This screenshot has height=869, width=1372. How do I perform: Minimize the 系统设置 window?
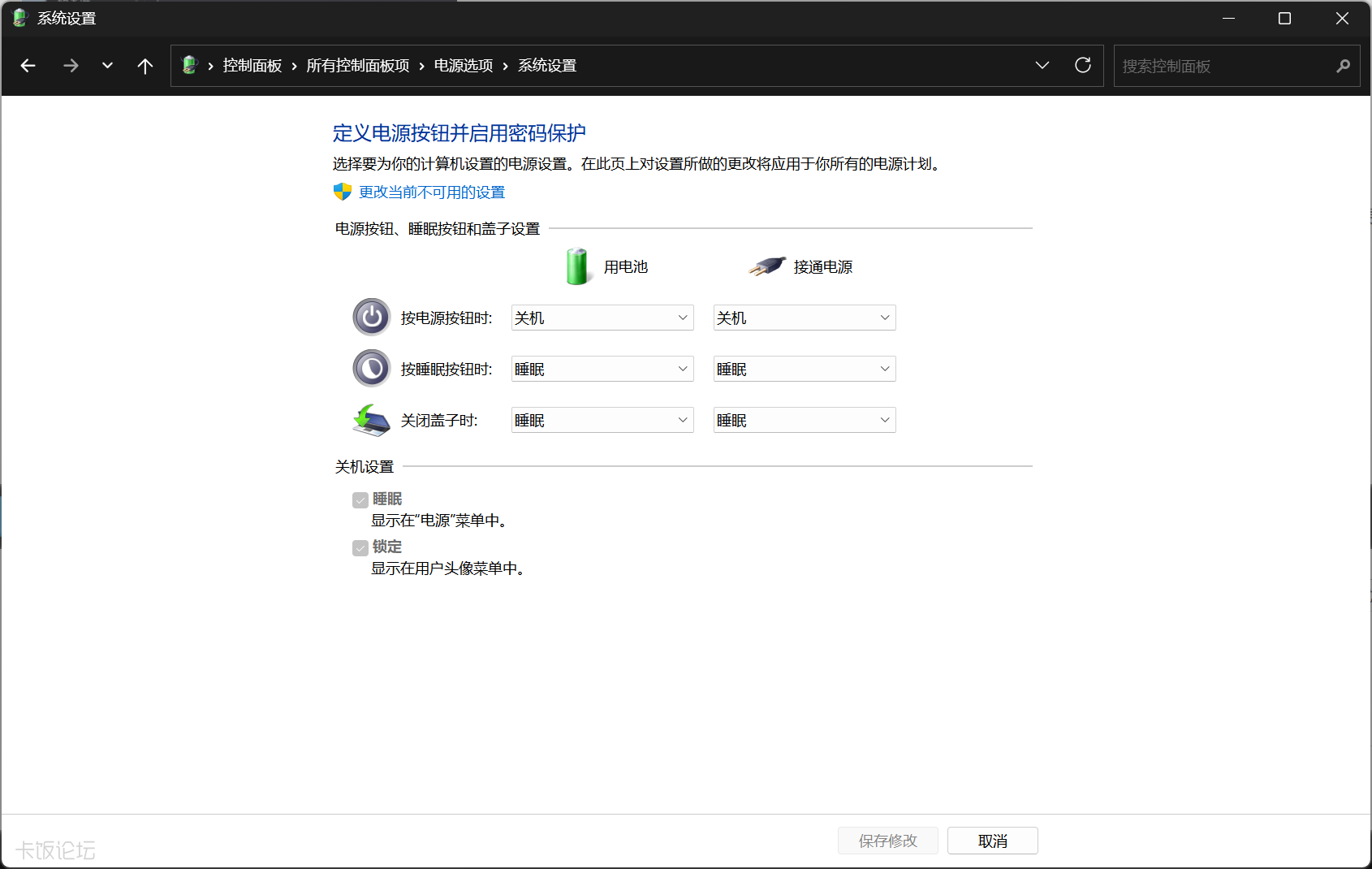tap(1228, 18)
